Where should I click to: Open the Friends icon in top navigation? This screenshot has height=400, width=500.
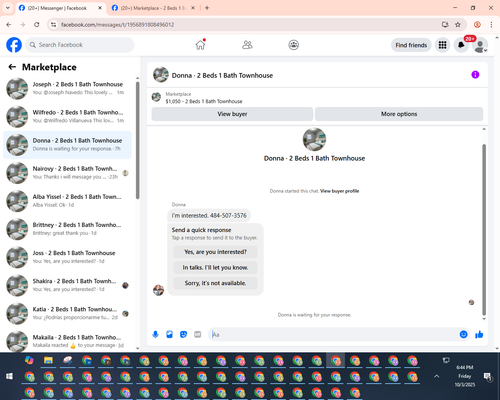click(x=247, y=45)
